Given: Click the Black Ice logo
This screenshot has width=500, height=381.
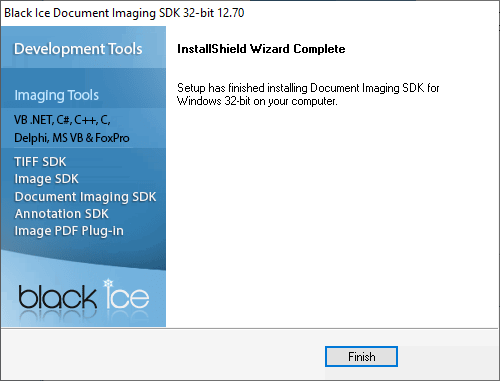Looking at the screenshot, I should tap(83, 296).
